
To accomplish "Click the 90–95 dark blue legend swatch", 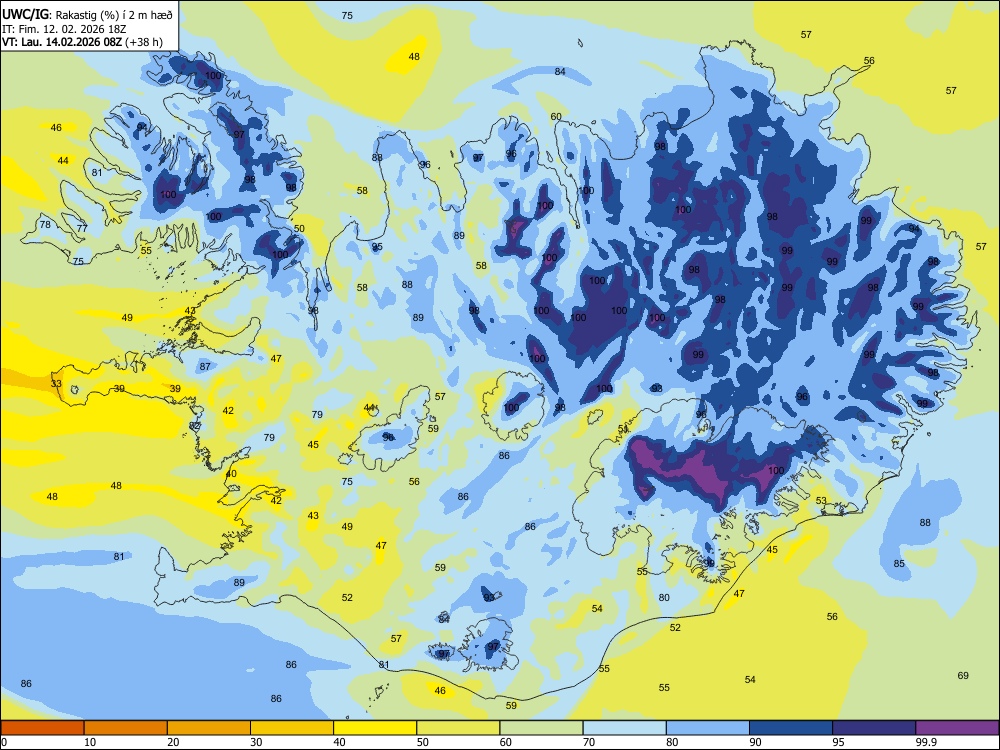I will 791,728.
